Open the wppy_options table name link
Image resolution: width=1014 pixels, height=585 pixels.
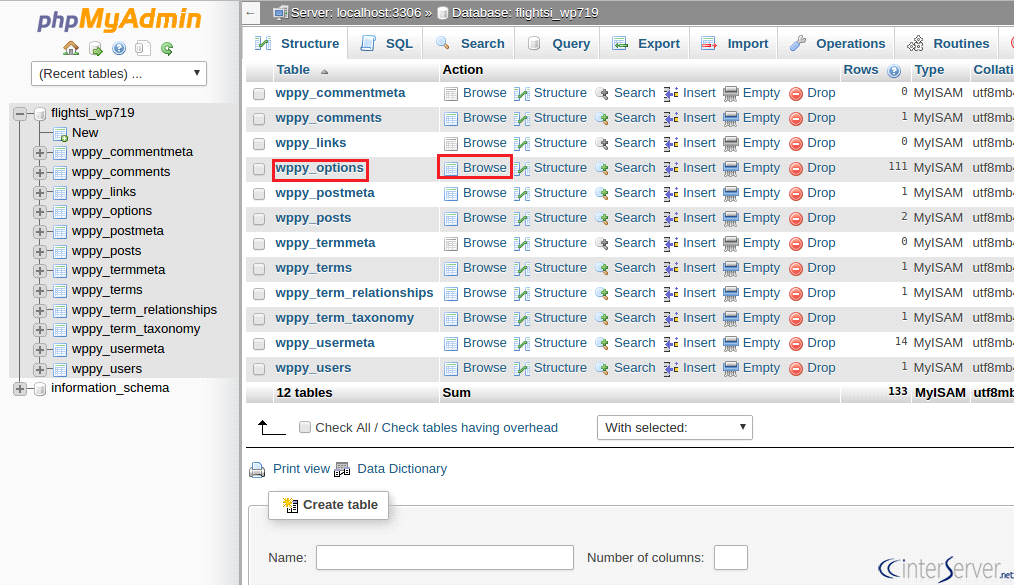pos(319,168)
